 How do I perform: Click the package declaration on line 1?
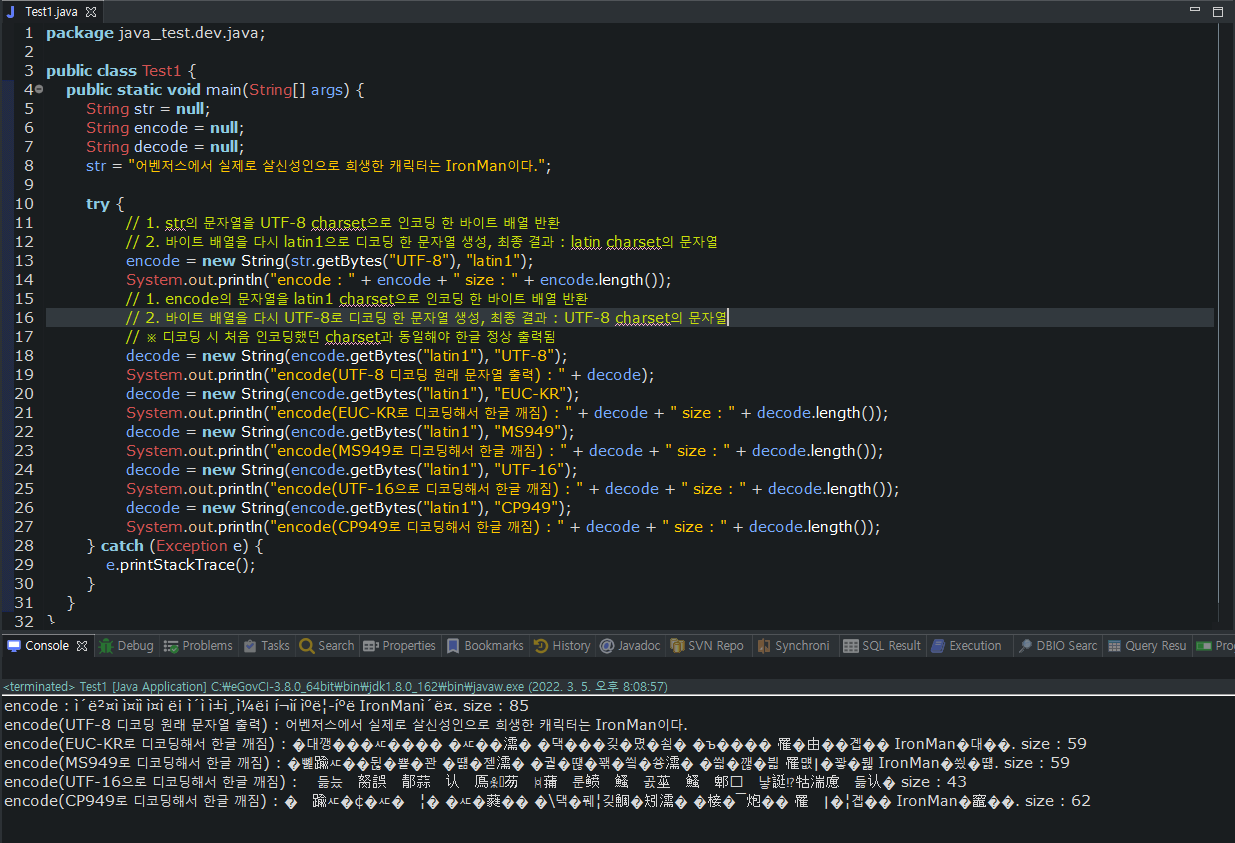pos(156,33)
